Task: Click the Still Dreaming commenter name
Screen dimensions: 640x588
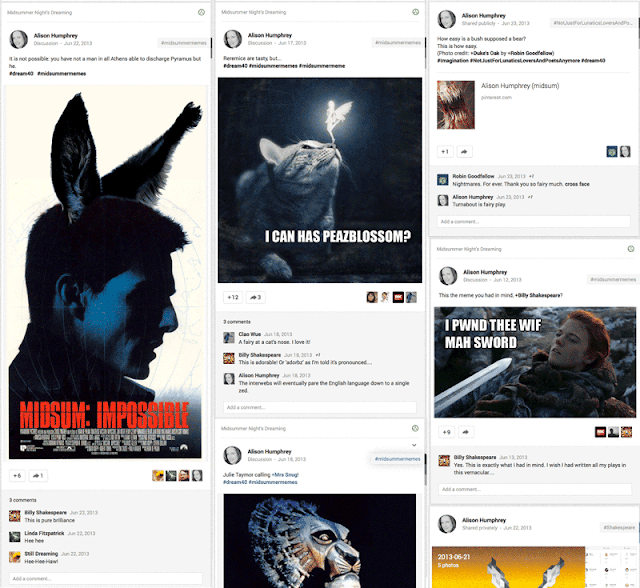Action: [x=41, y=553]
